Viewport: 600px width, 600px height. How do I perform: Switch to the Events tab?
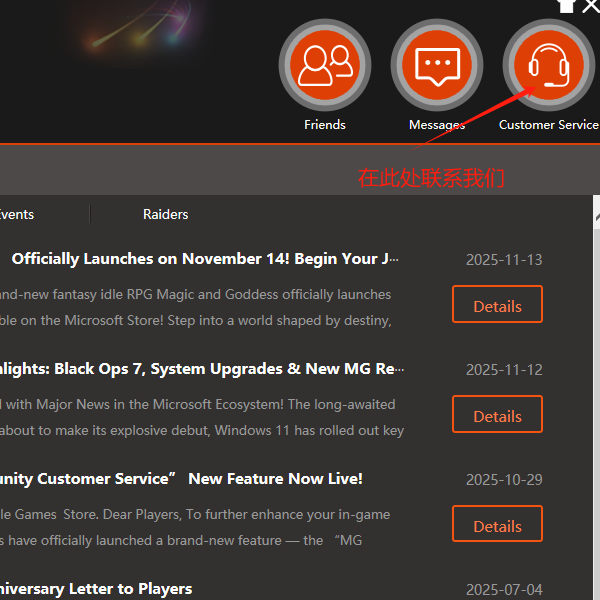[x=17, y=214]
